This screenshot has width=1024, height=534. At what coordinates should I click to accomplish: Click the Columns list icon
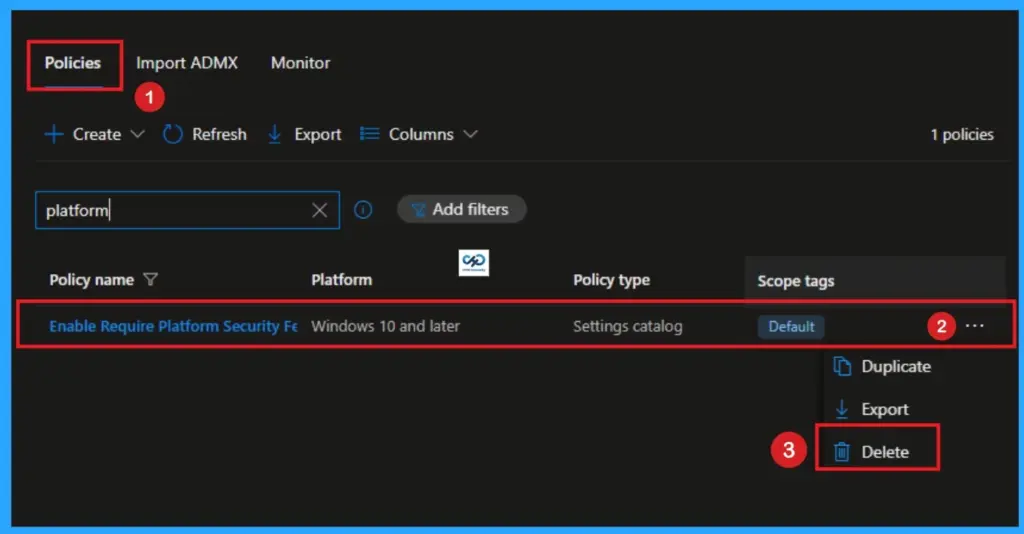[369, 134]
